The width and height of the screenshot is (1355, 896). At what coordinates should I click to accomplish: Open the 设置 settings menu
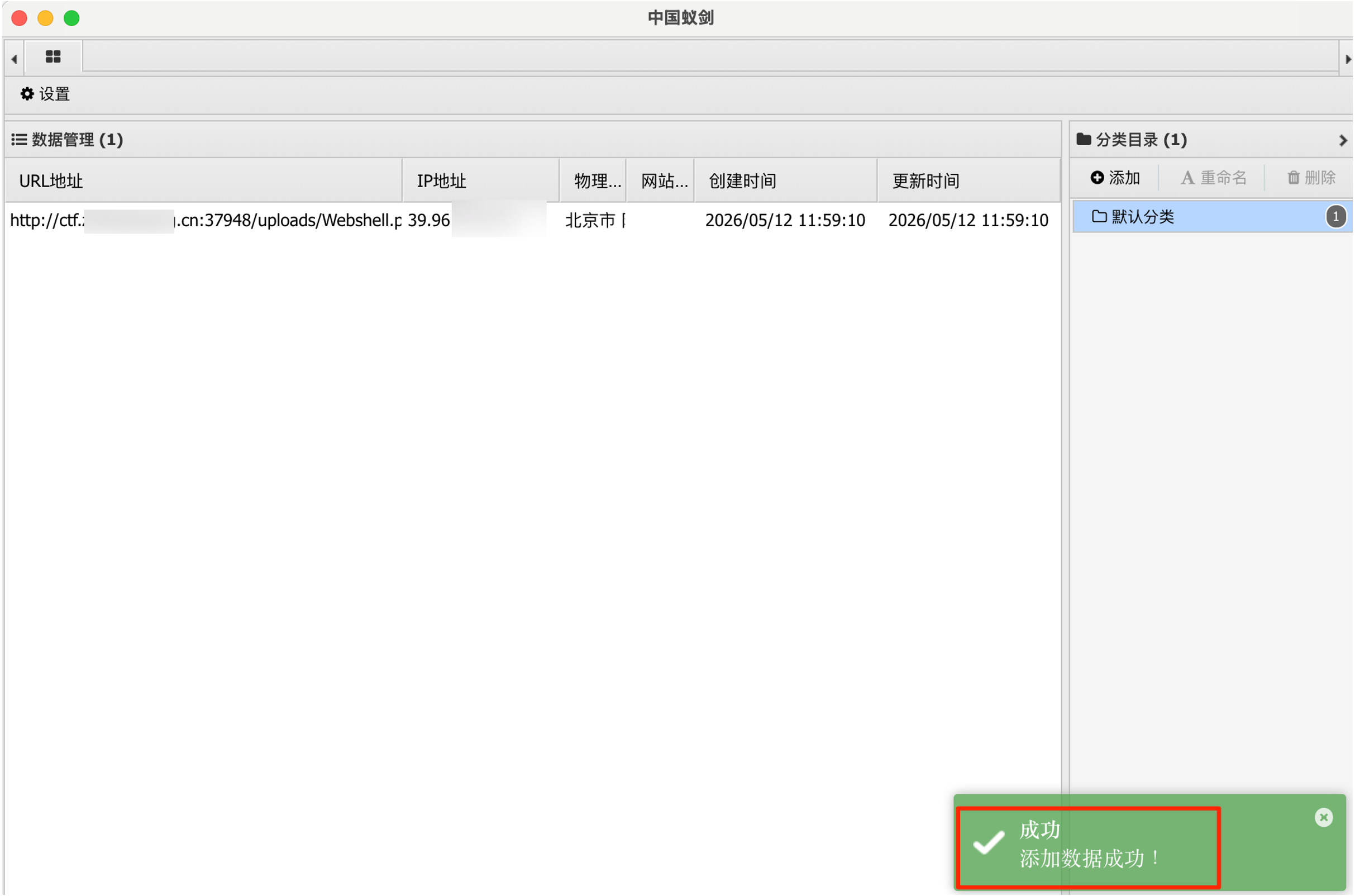click(45, 94)
